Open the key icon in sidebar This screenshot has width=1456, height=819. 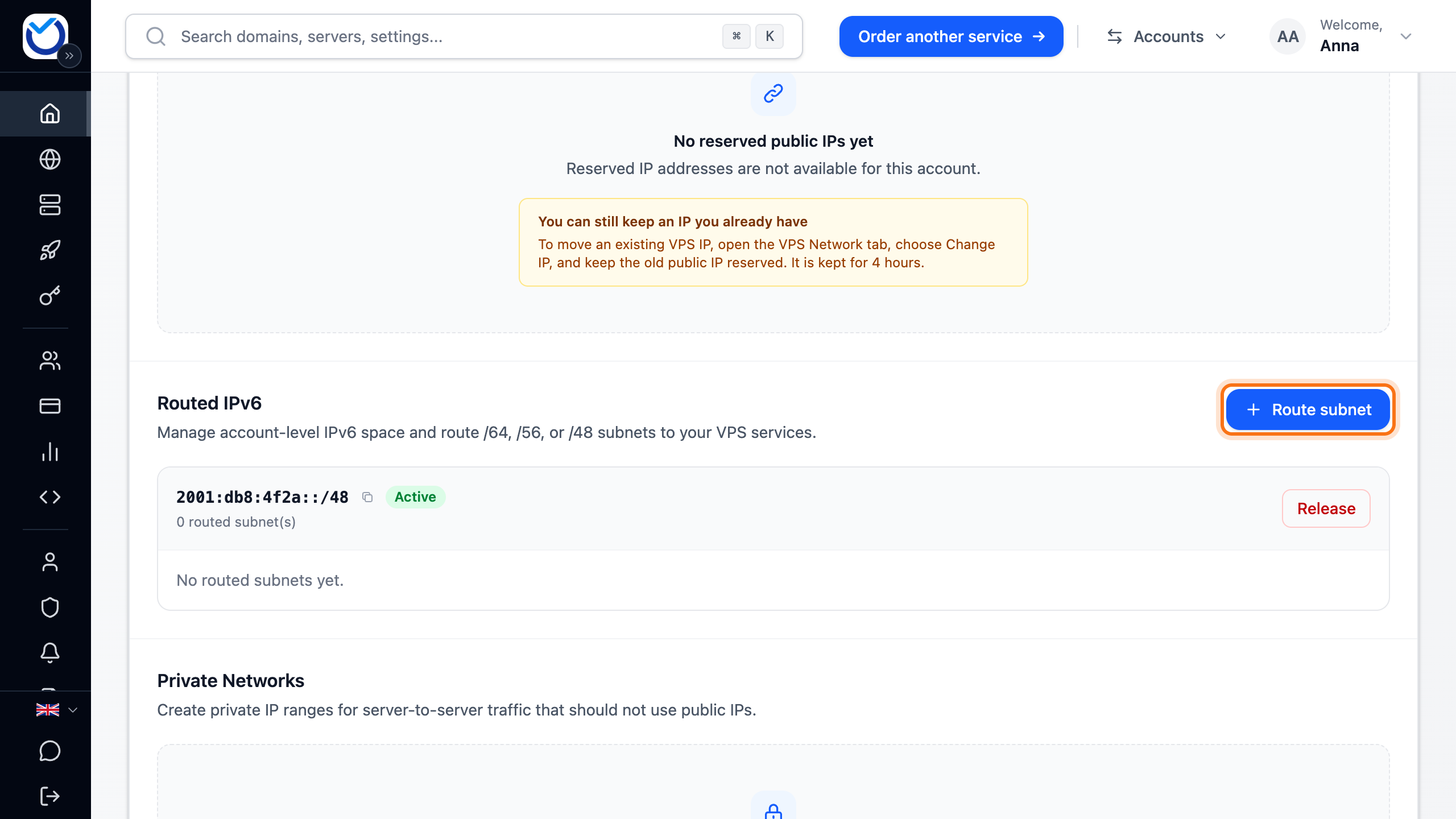click(50, 296)
